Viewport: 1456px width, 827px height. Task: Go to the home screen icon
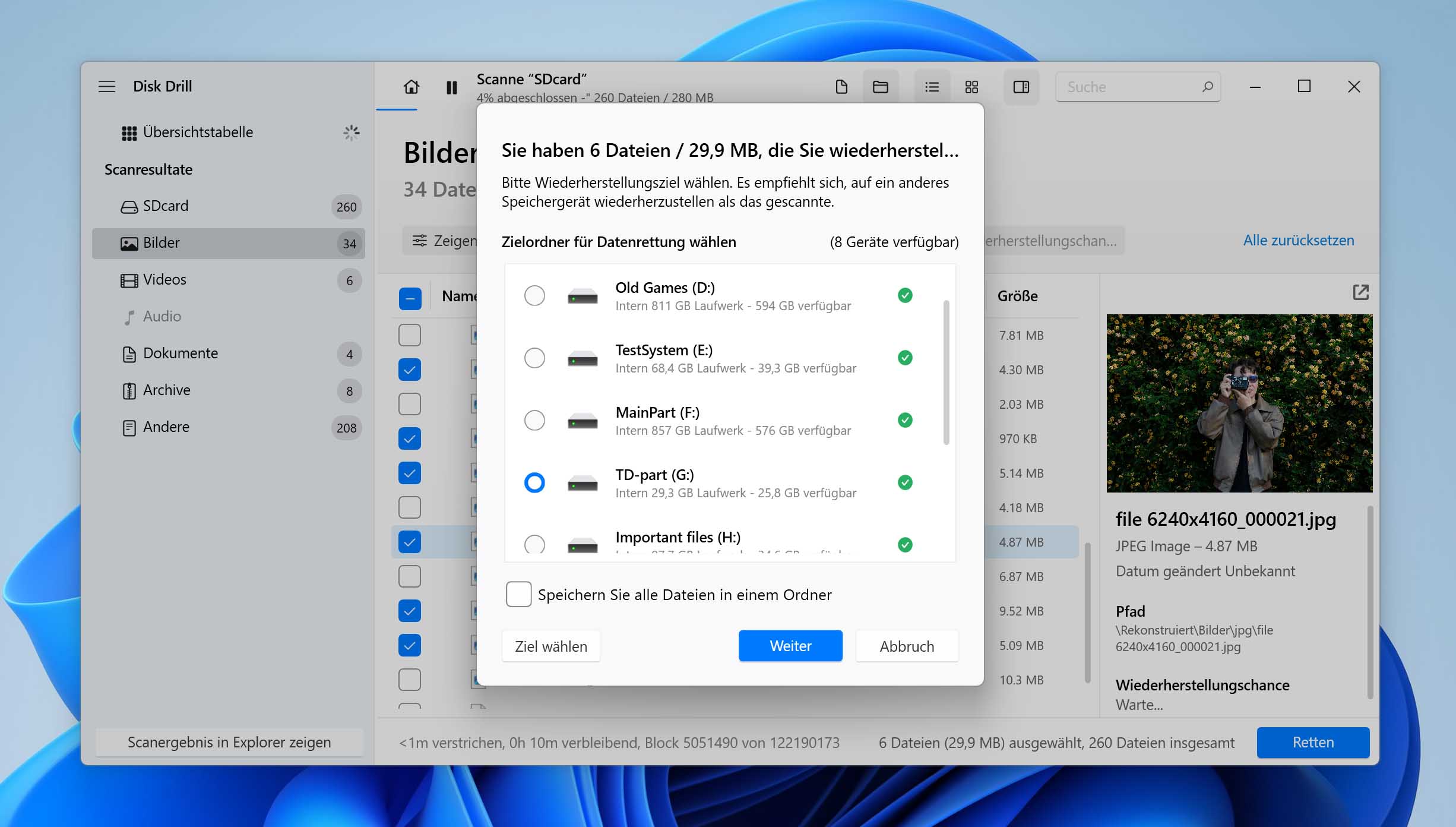(x=411, y=87)
